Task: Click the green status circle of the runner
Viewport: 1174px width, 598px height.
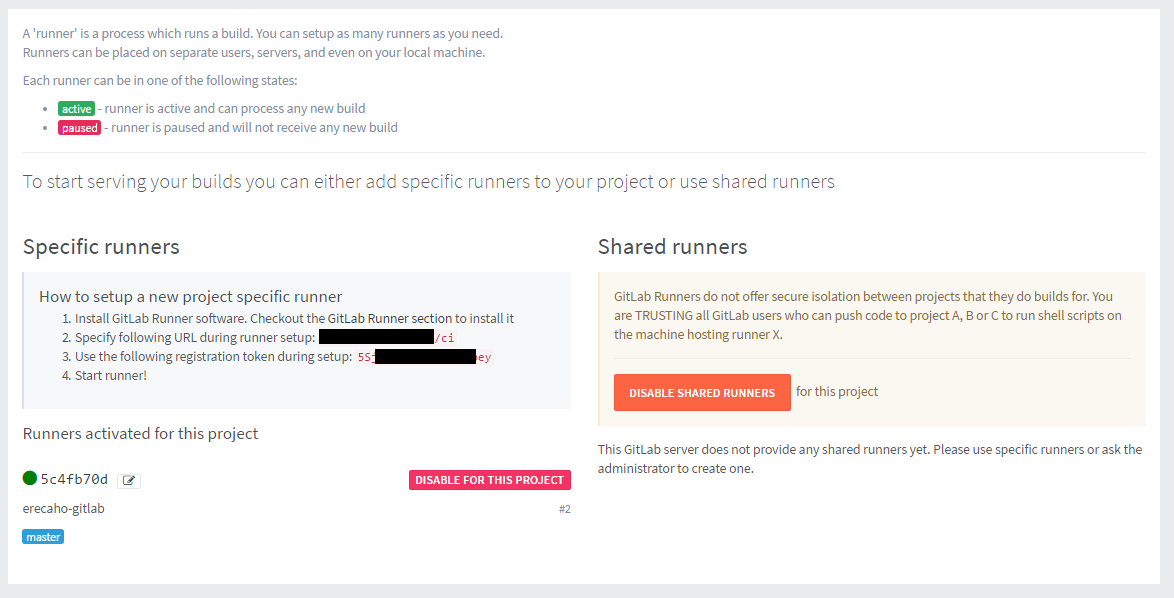Action: coord(30,479)
